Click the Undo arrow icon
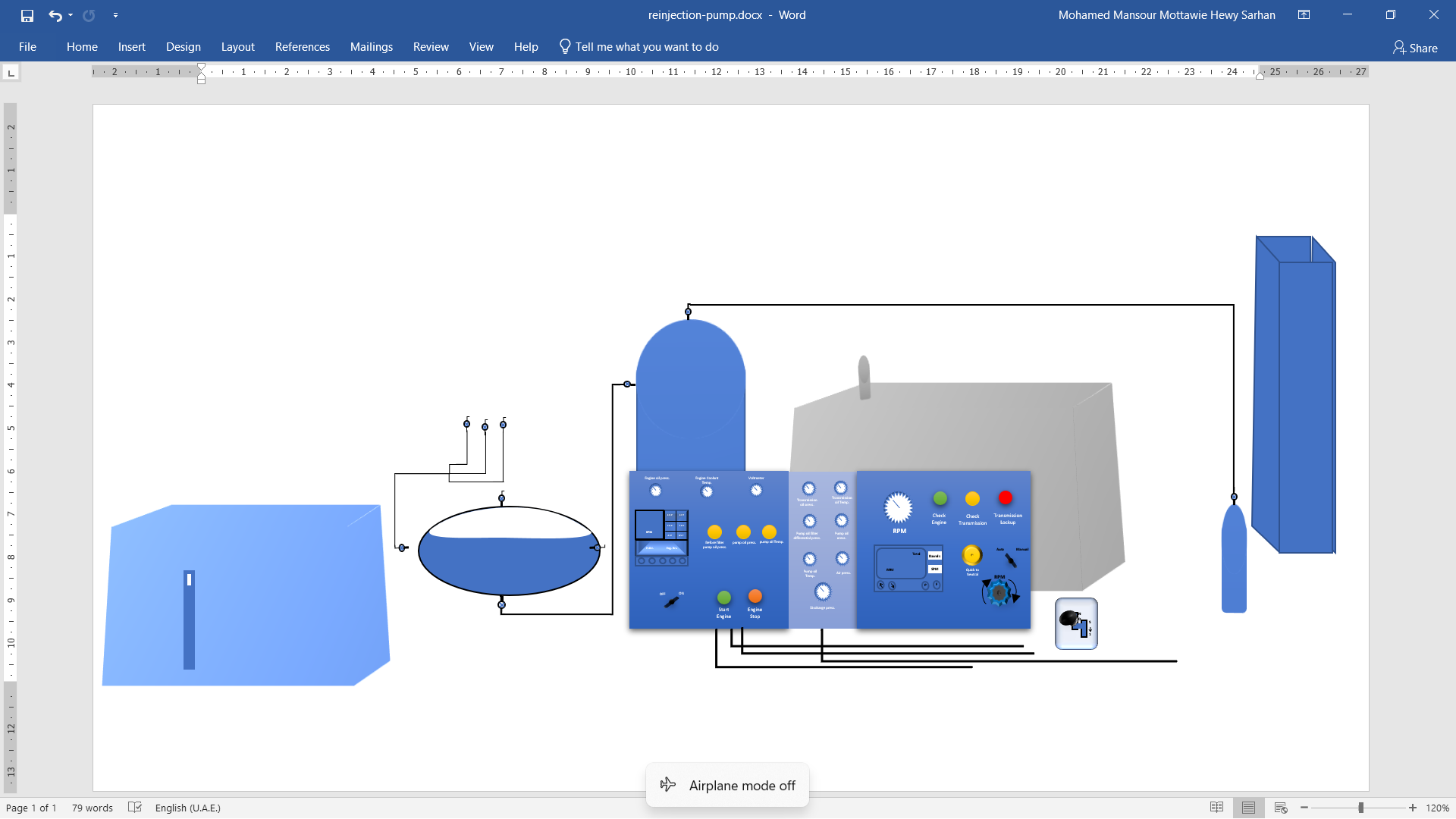This screenshot has width=1456, height=819. (55, 15)
